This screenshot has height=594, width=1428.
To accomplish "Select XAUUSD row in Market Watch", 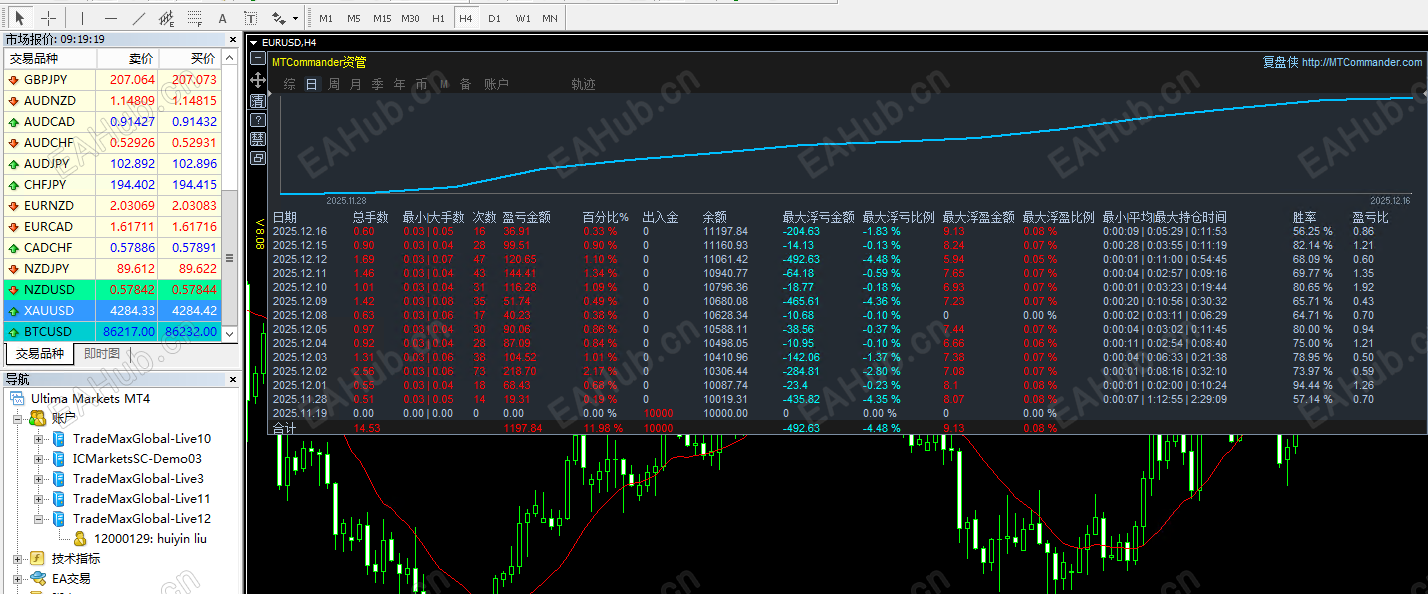I will (x=111, y=310).
